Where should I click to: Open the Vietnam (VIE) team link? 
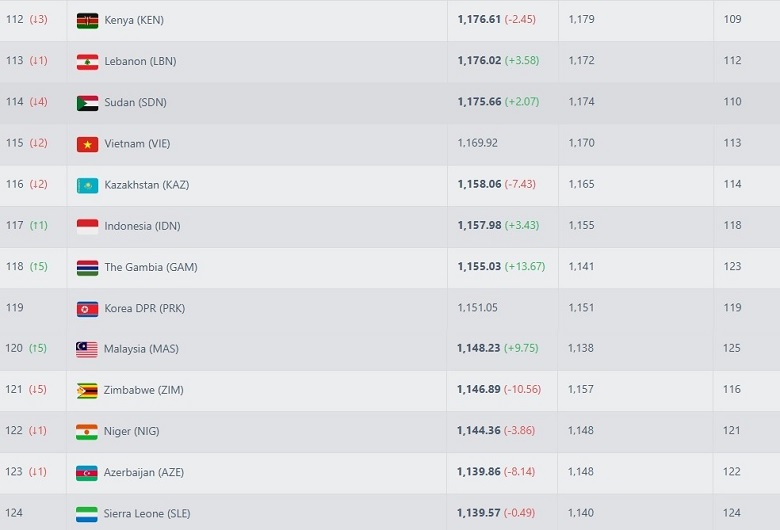[137, 144]
